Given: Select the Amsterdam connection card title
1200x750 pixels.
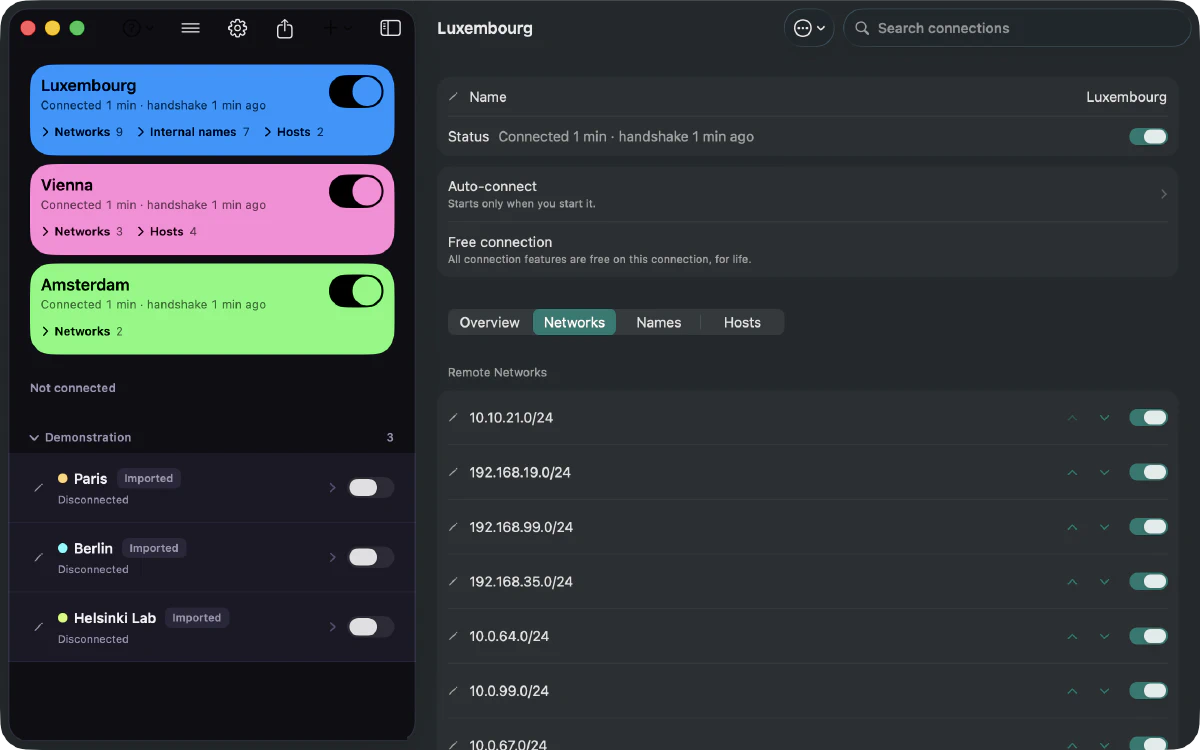Looking at the screenshot, I should point(85,285).
